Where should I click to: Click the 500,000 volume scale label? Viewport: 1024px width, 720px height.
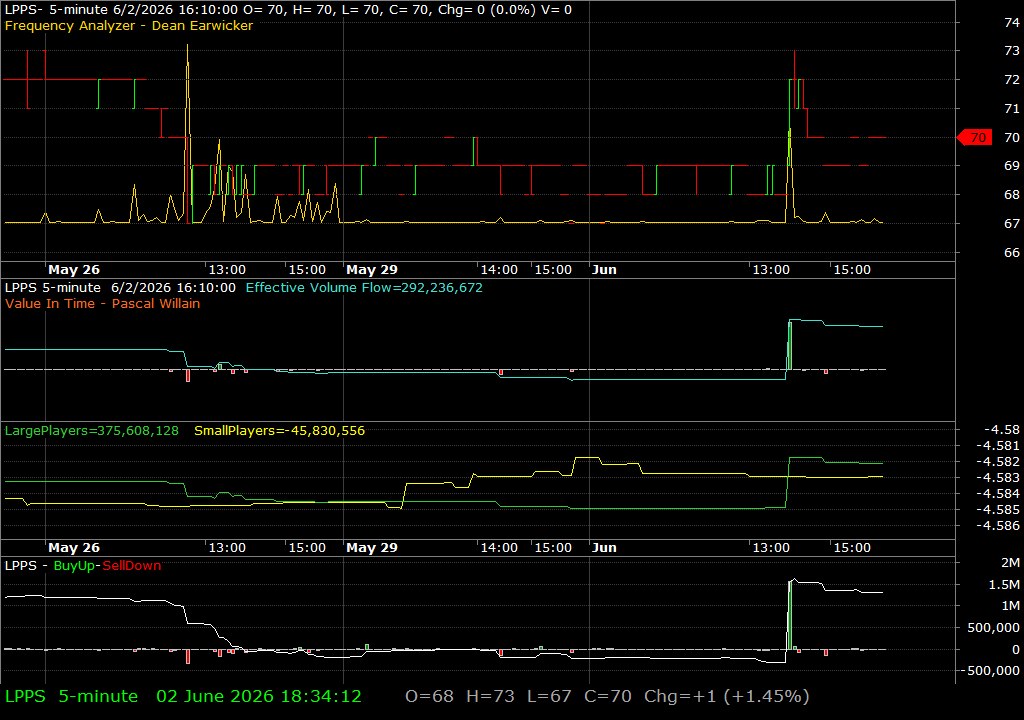993,628
